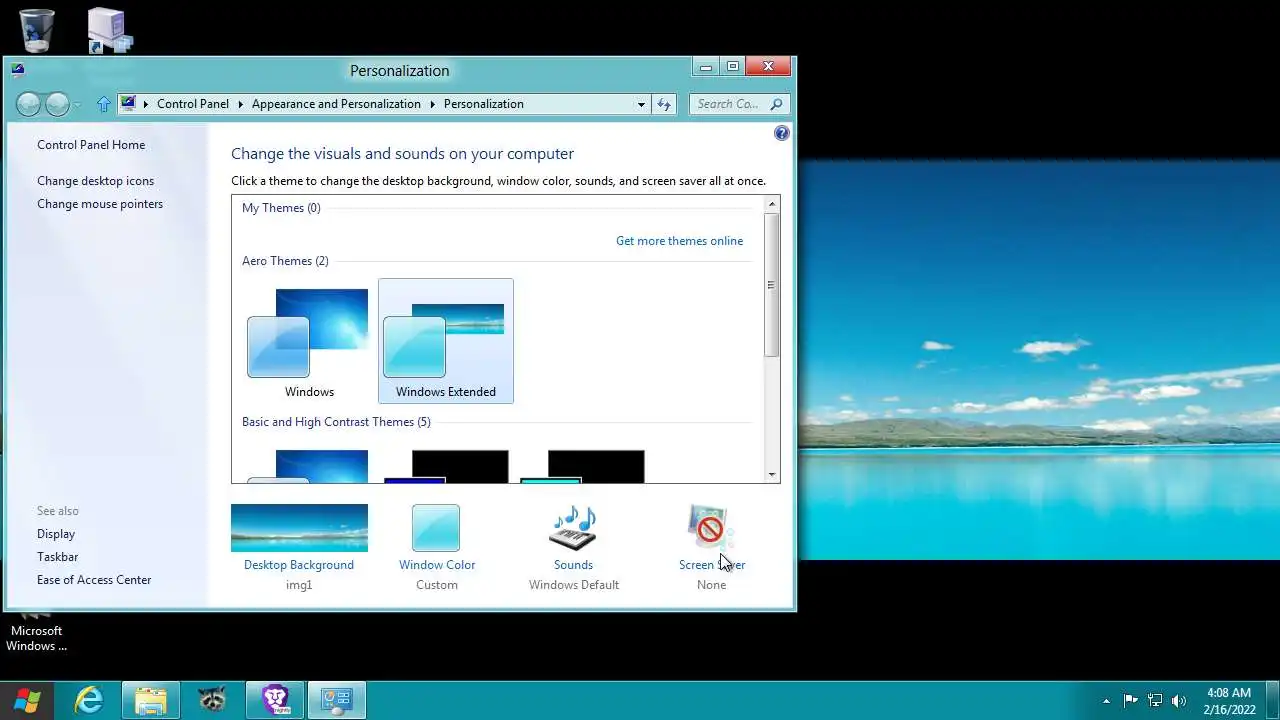
Task: Select Appearance and Personalization breadcrumb
Action: pos(336,104)
